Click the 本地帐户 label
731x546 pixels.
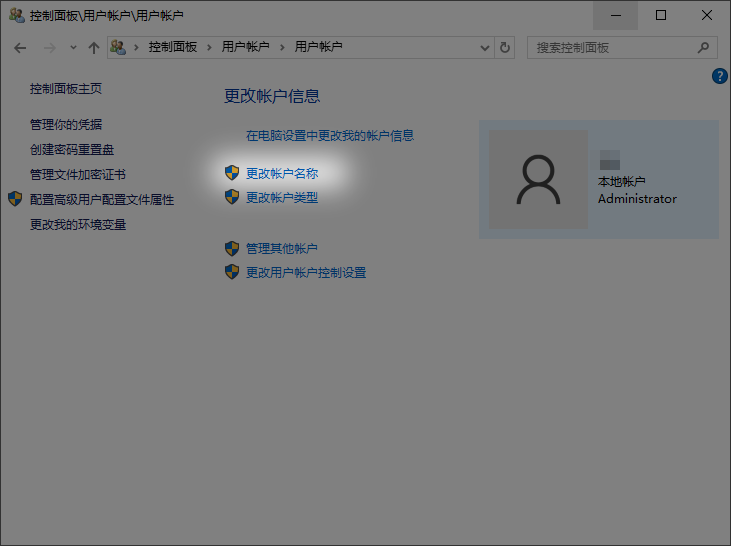pos(621,181)
